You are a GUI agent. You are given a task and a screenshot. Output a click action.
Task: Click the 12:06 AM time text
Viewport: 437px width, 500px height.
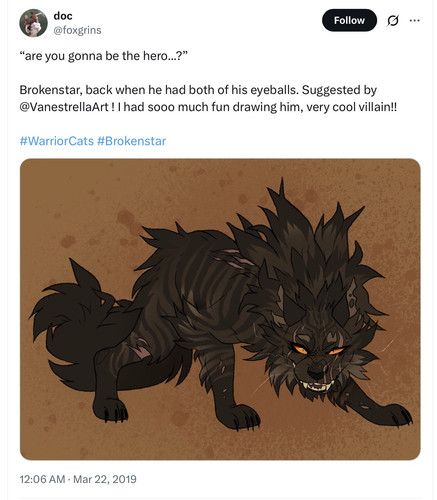pos(42,479)
